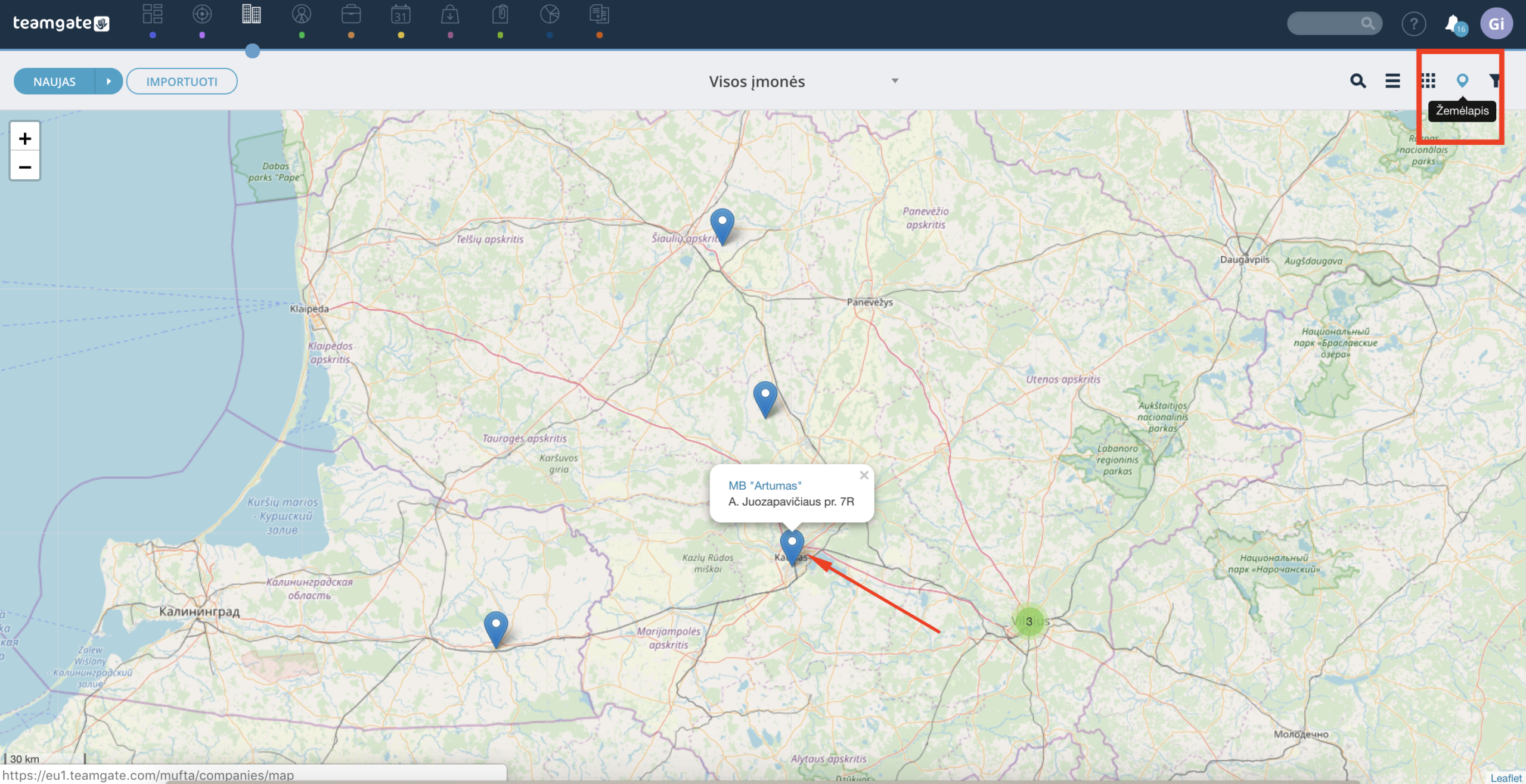Click the NAUJAS button
Image resolution: width=1526 pixels, height=784 pixels.
[x=54, y=82]
